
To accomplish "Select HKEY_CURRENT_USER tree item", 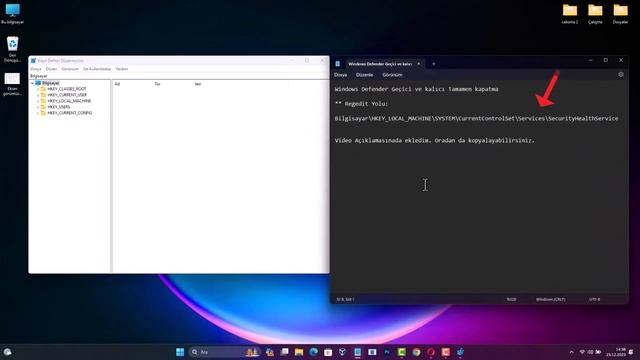I will tap(67, 95).
